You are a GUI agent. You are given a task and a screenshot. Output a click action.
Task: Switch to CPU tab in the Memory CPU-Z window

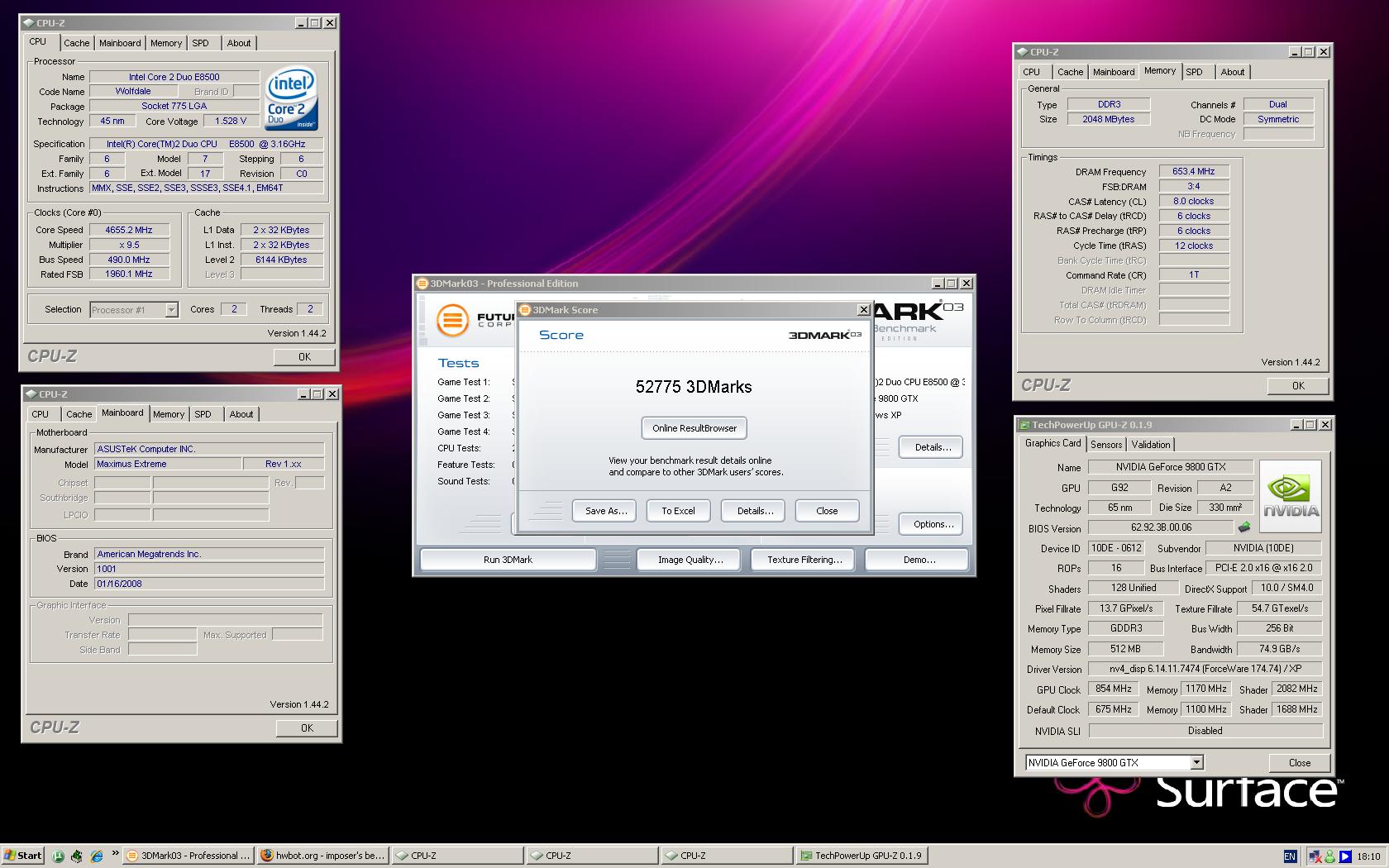[x=1032, y=72]
